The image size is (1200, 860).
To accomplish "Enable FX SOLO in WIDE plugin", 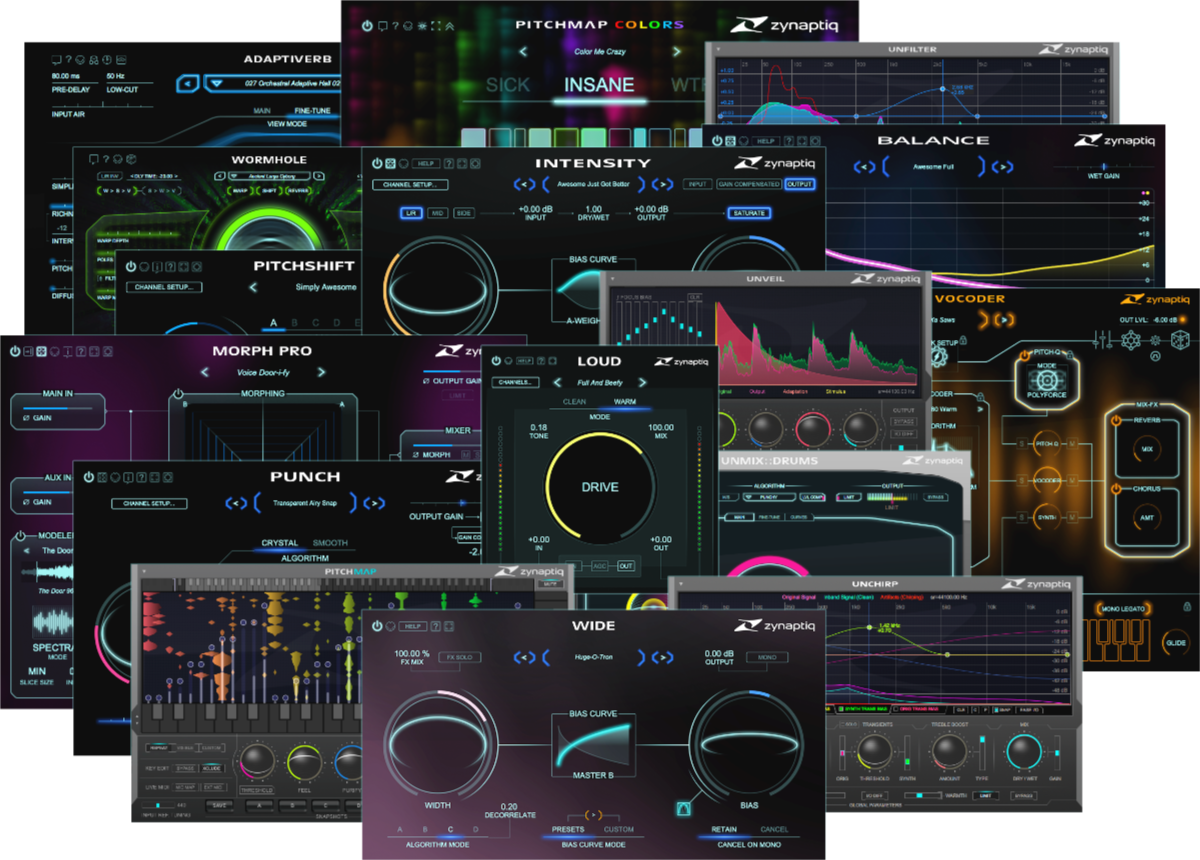I will point(461,657).
